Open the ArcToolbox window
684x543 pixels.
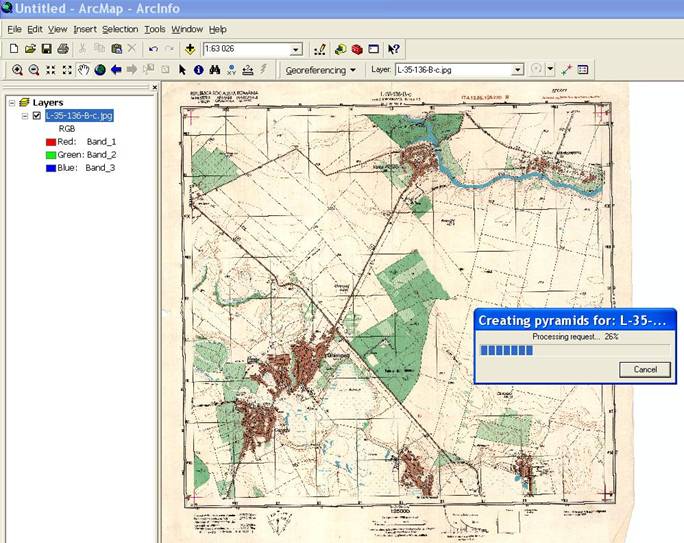[x=356, y=48]
